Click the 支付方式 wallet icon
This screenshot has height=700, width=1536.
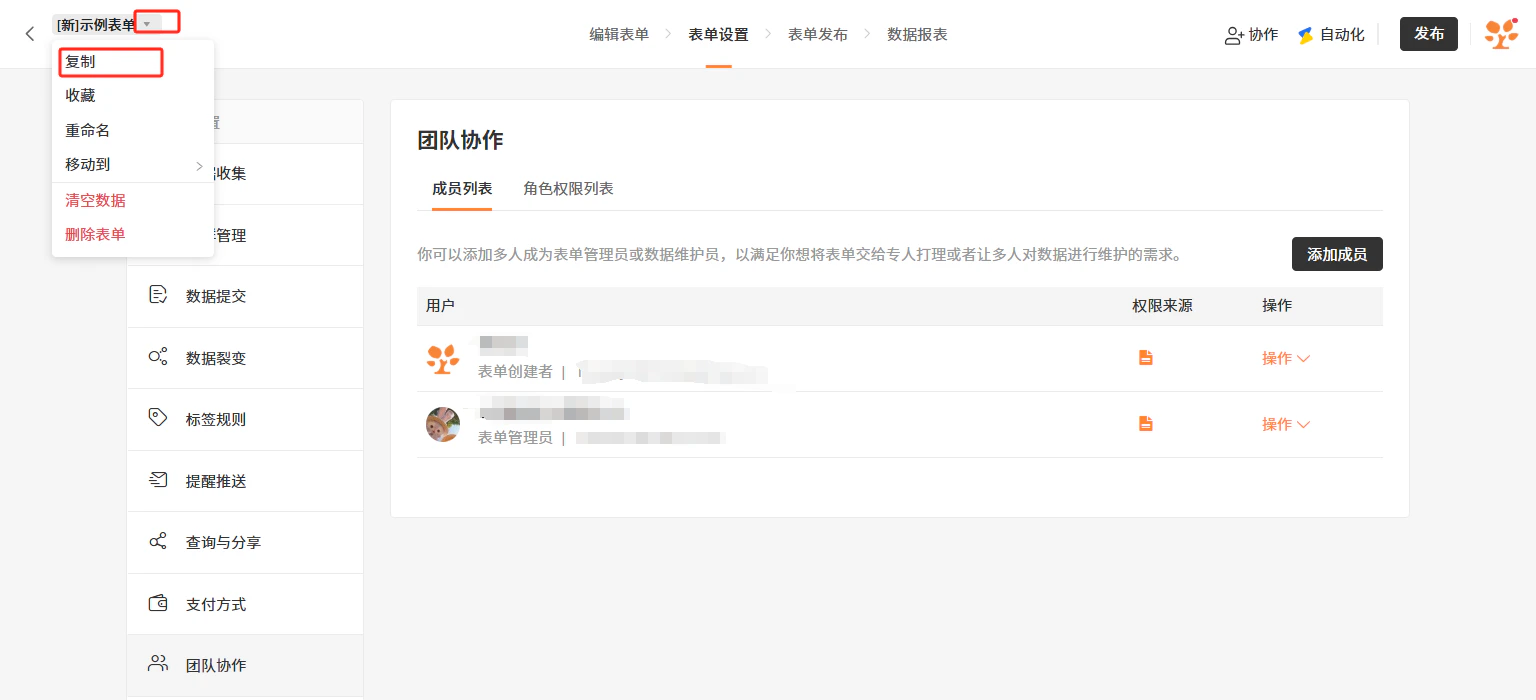[158, 603]
